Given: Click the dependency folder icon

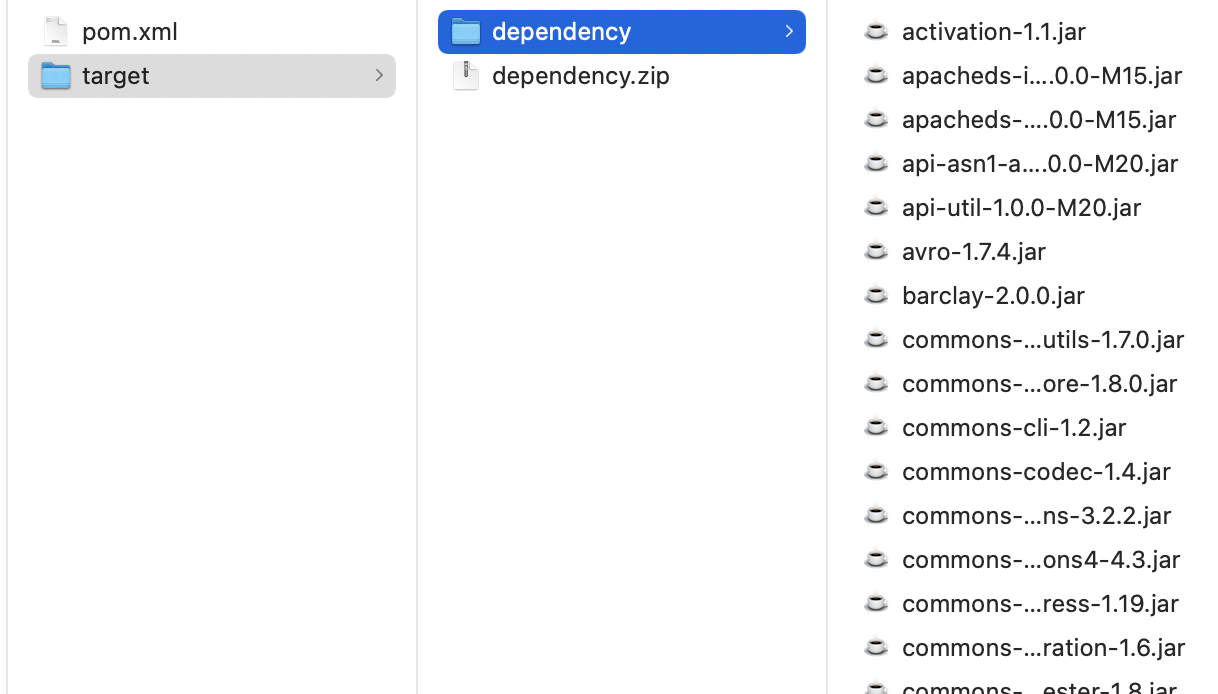Looking at the screenshot, I should pyautogui.click(x=466, y=32).
